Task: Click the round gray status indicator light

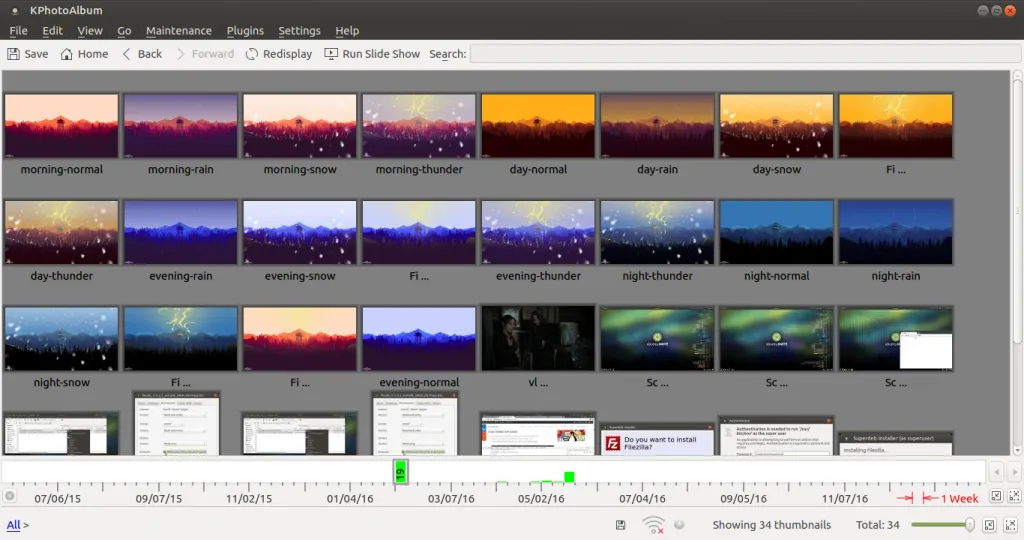Action: 679,525
